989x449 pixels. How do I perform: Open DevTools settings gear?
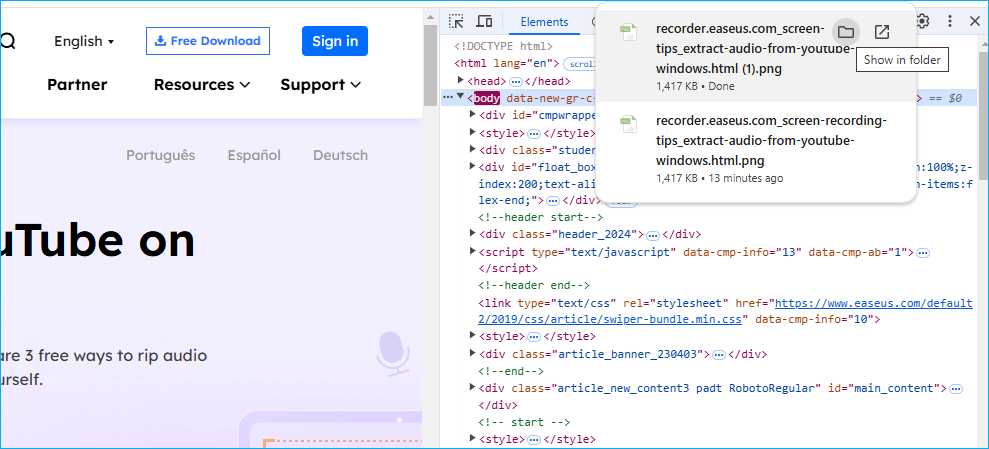(x=923, y=21)
